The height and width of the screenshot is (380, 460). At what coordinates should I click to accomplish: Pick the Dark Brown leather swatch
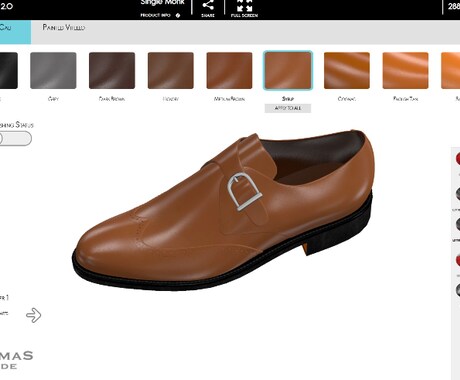[x=112, y=70]
